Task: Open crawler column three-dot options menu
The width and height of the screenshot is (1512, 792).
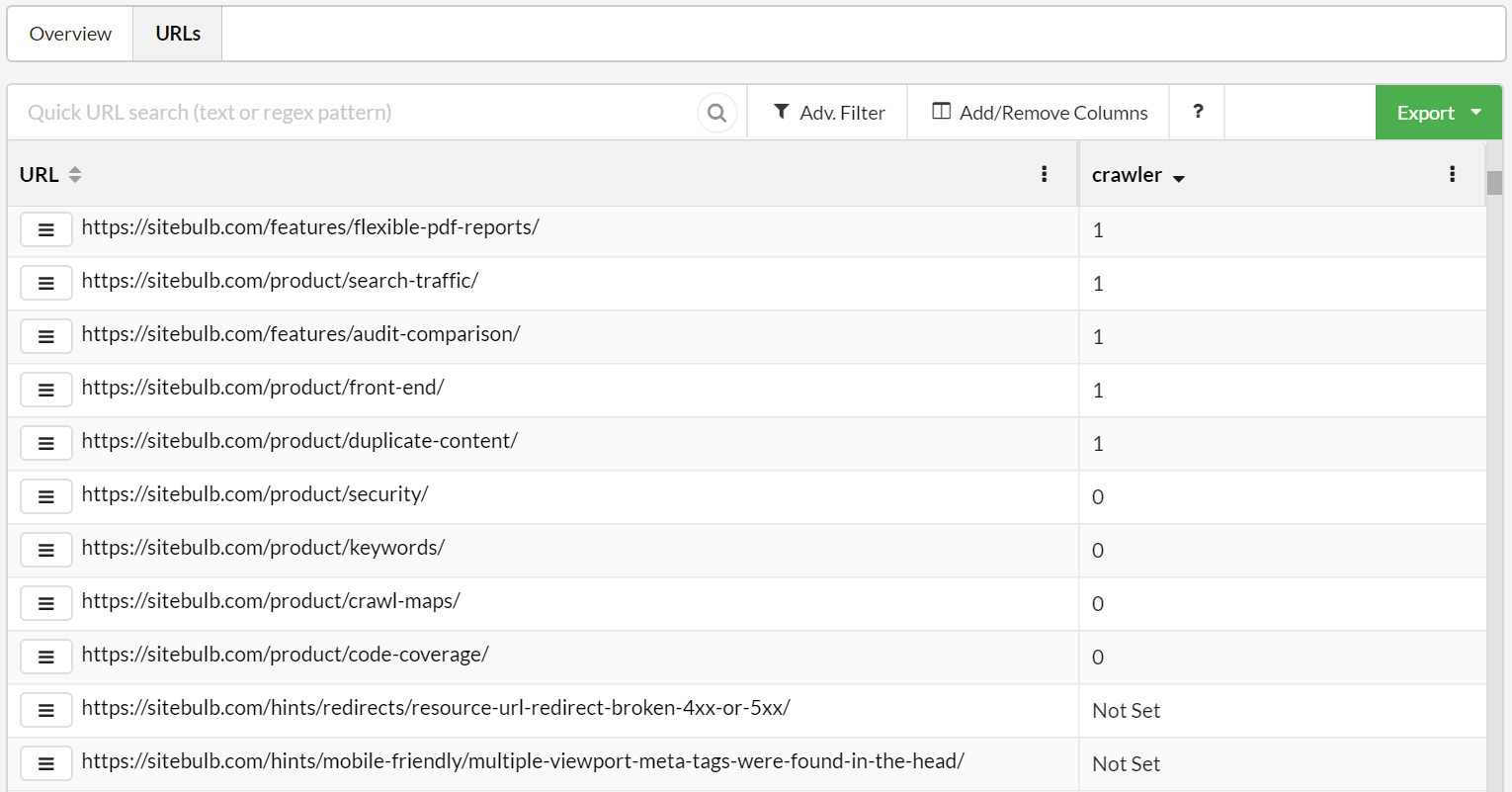Action: (x=1452, y=174)
